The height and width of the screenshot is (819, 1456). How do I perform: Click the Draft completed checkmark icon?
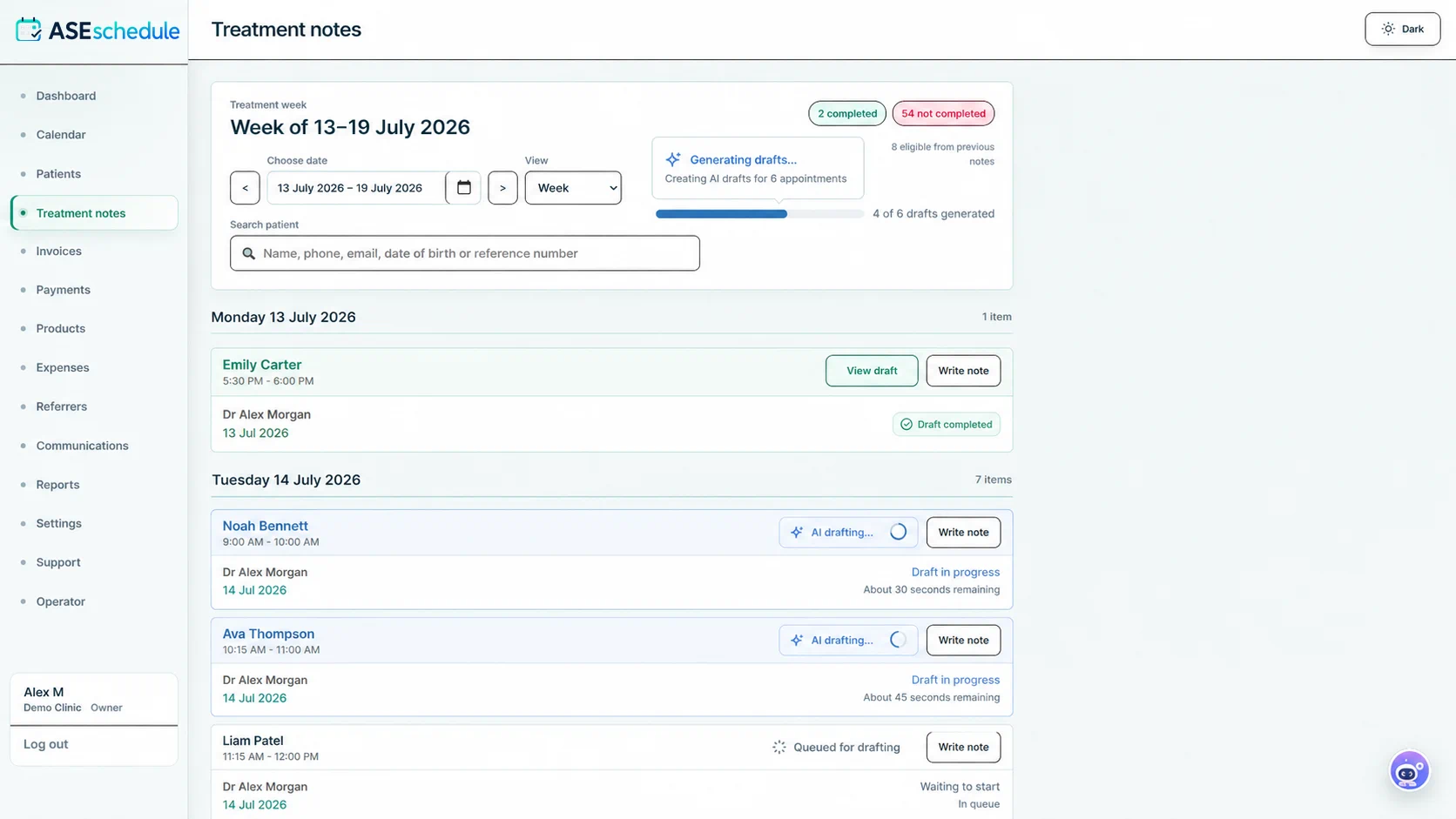(907, 425)
